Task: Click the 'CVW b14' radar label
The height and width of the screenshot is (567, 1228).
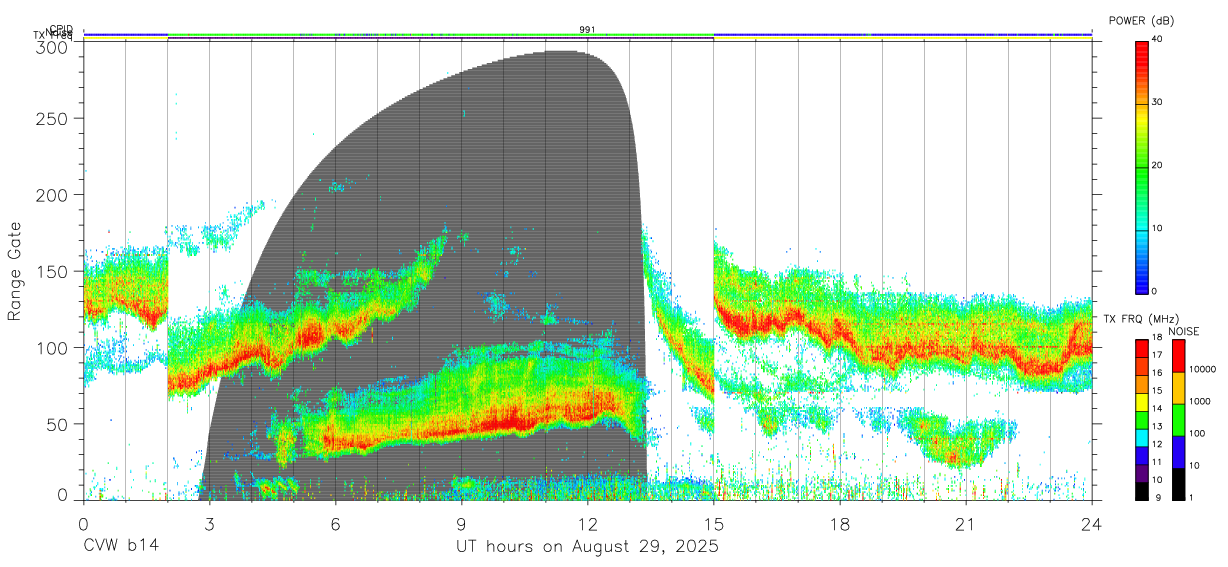Action: [121, 547]
